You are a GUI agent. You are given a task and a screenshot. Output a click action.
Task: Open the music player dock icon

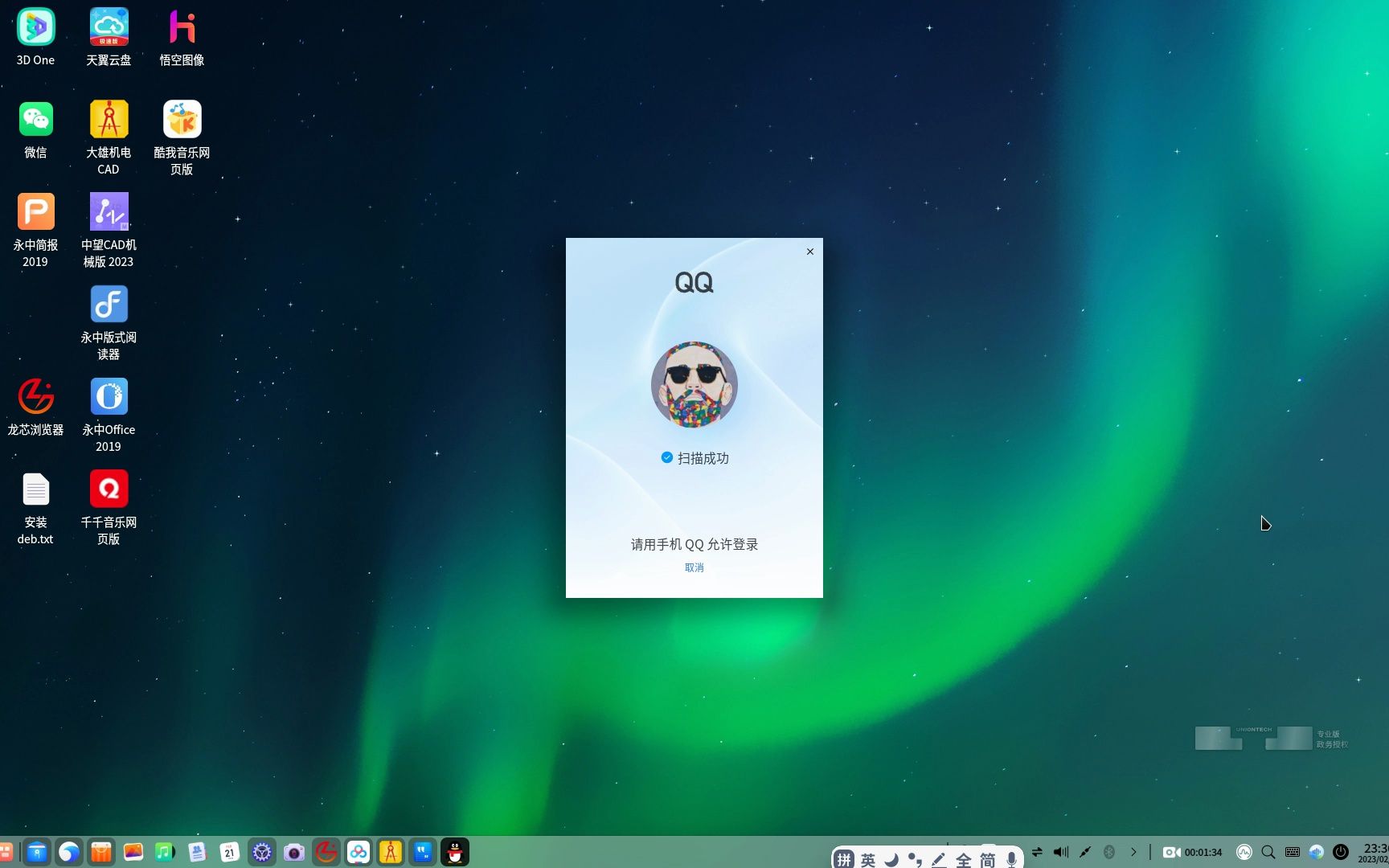[x=165, y=852]
